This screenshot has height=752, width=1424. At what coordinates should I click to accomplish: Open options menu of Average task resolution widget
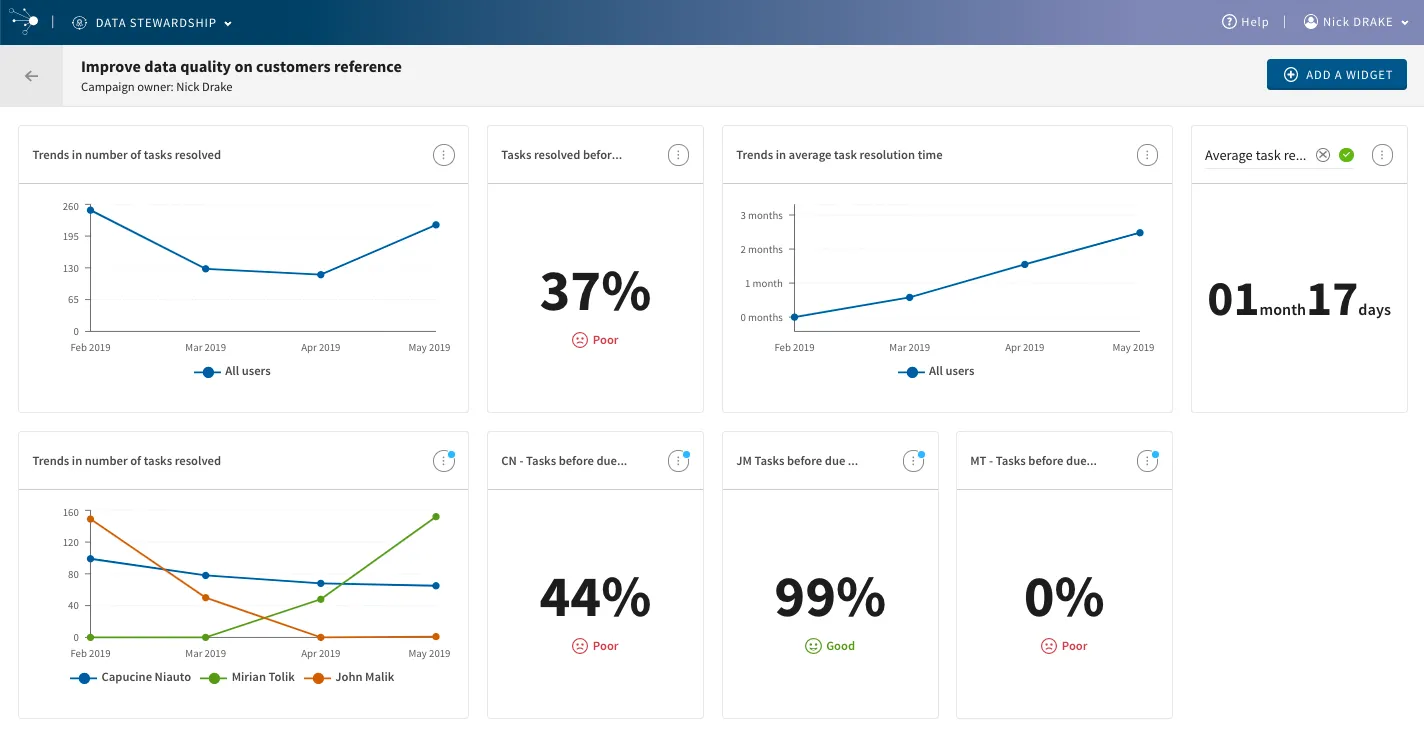[x=1382, y=155]
